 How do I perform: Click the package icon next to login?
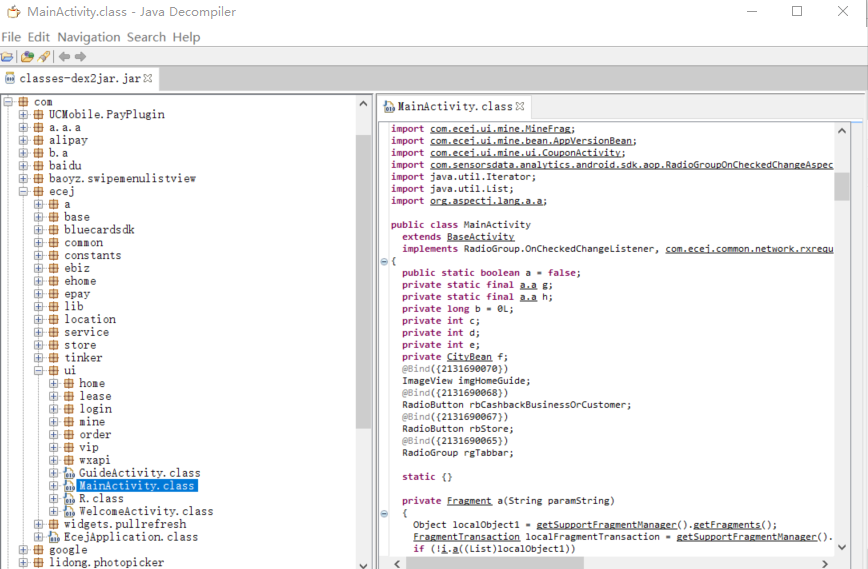[69, 409]
